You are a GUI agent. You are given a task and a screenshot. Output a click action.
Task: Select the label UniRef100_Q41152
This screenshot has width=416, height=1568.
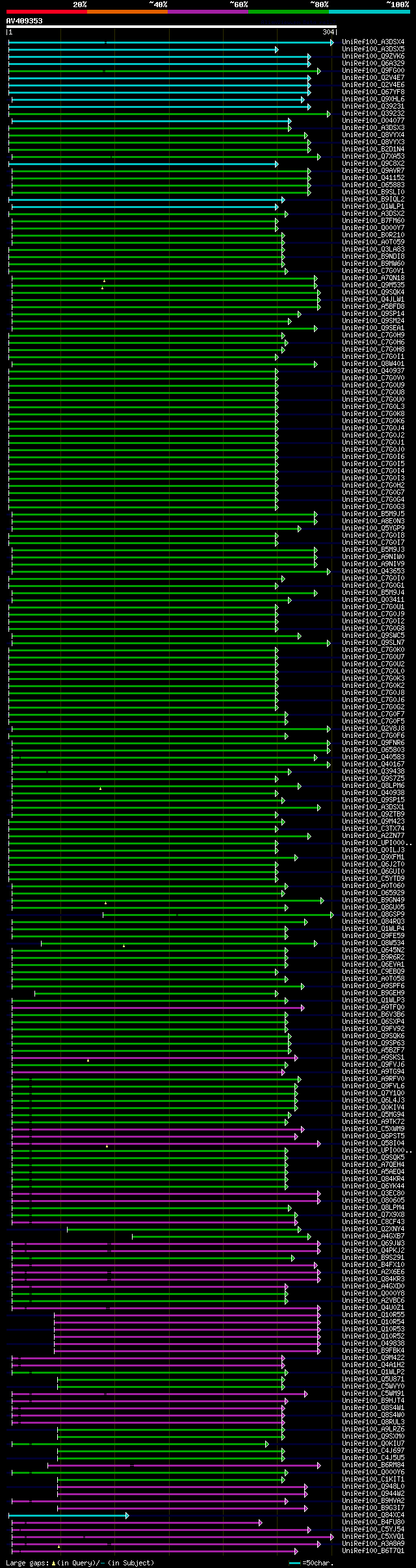pyautogui.click(x=373, y=178)
